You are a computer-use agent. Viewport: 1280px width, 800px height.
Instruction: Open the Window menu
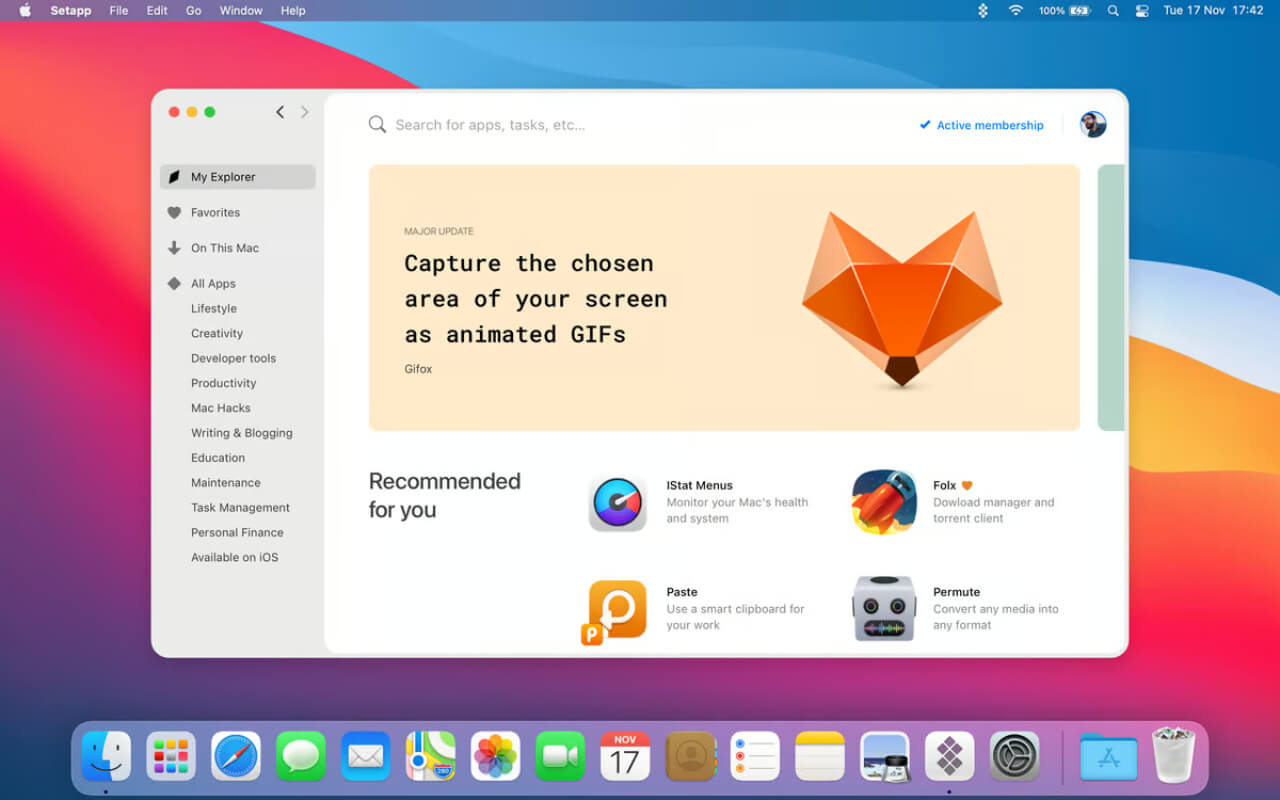pyautogui.click(x=241, y=10)
